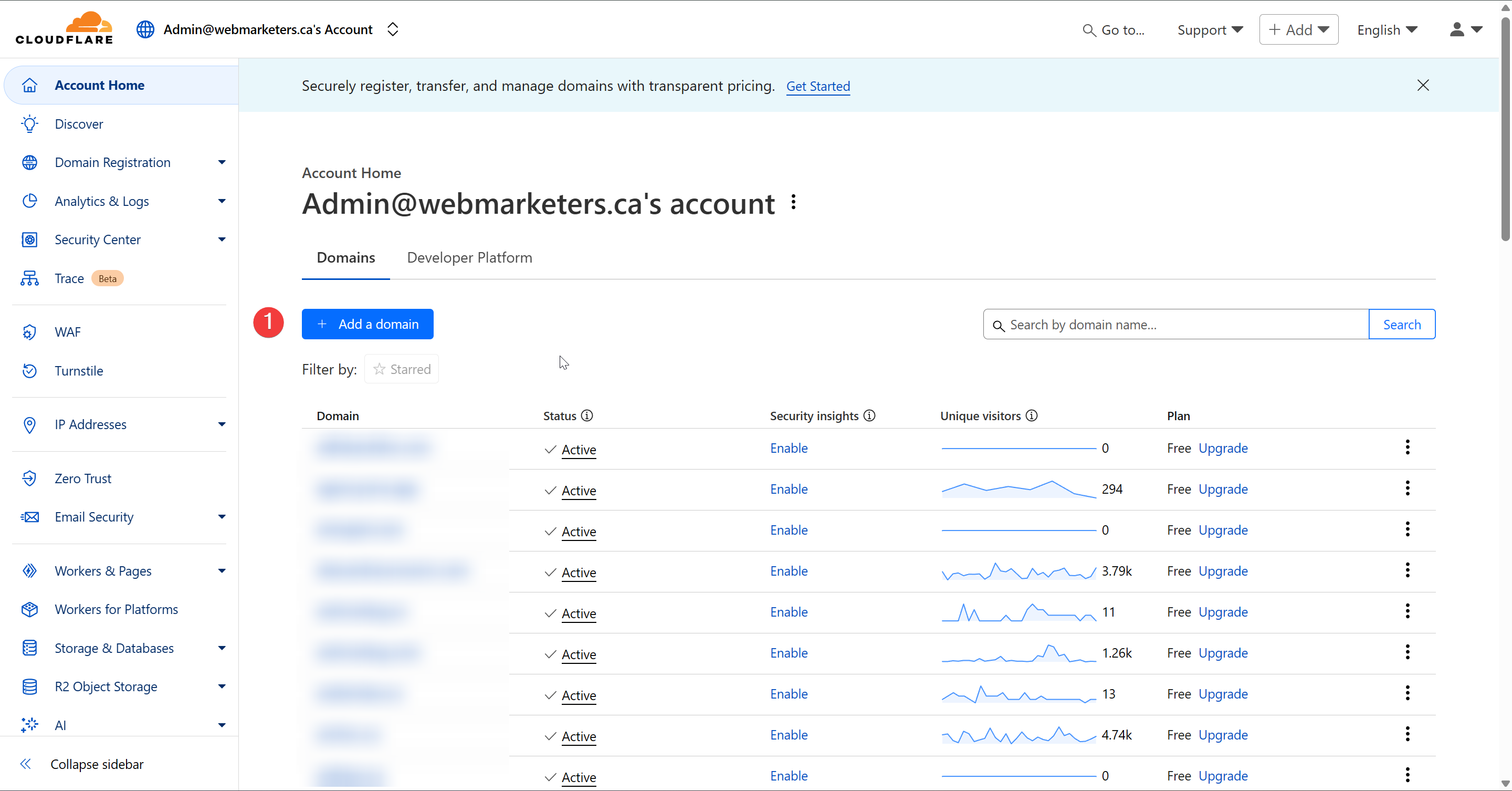
Task: Click the Cloudflare logo
Action: point(64,28)
